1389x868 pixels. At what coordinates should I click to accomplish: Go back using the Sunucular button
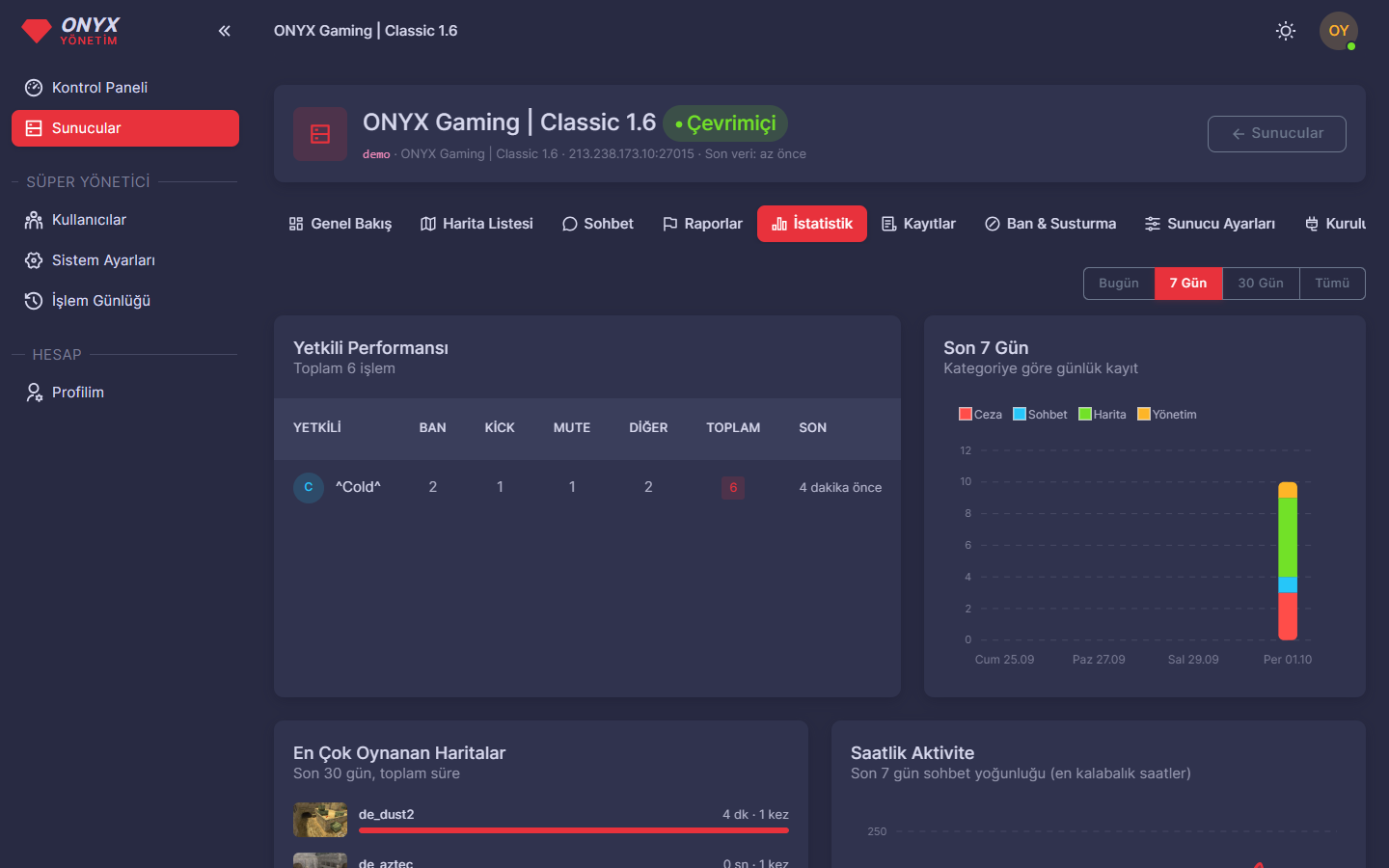coord(1277,134)
